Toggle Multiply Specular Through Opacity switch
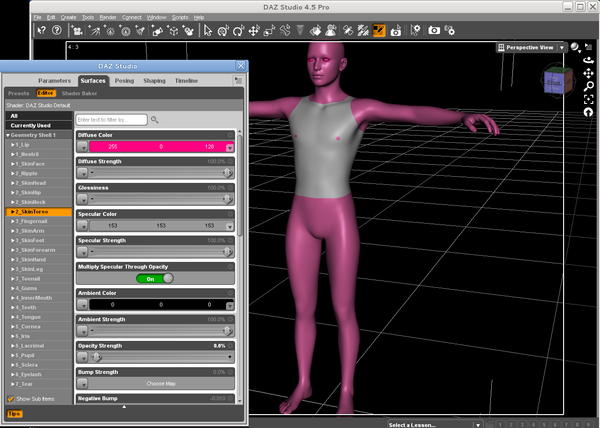This screenshot has height=428, width=600. click(155, 278)
